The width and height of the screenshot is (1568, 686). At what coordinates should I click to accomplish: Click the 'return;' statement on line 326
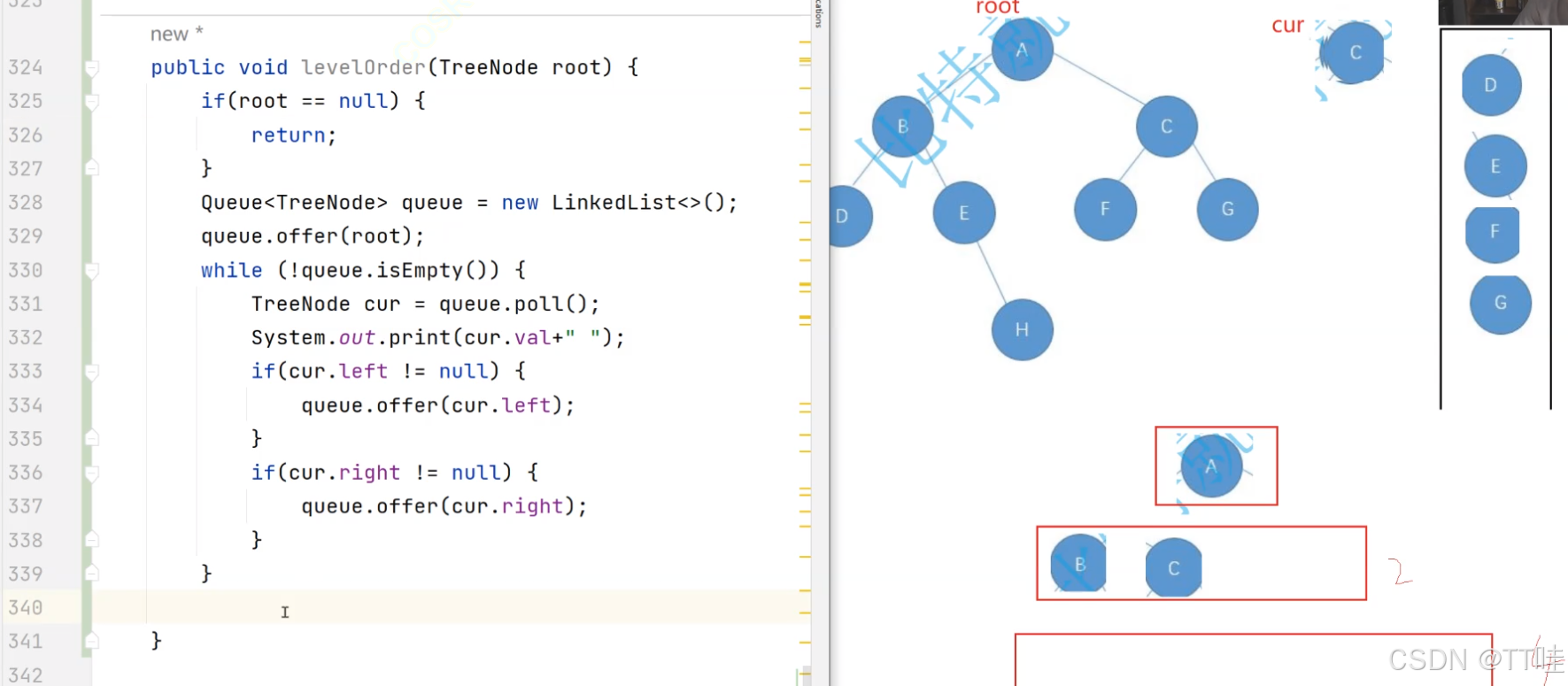(294, 135)
